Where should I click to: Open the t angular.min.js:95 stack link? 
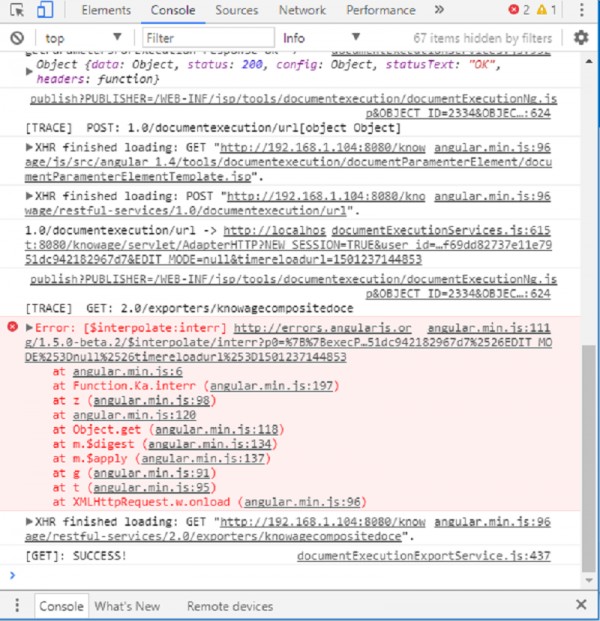151,488
